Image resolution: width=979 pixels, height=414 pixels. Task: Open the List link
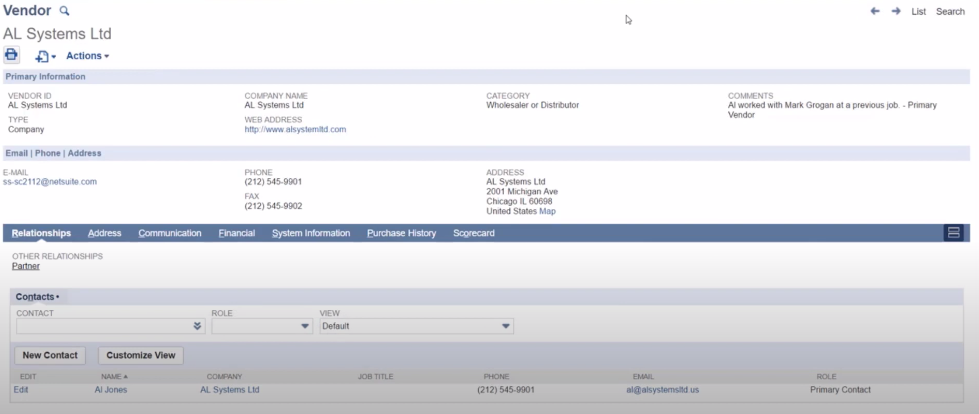click(x=918, y=11)
